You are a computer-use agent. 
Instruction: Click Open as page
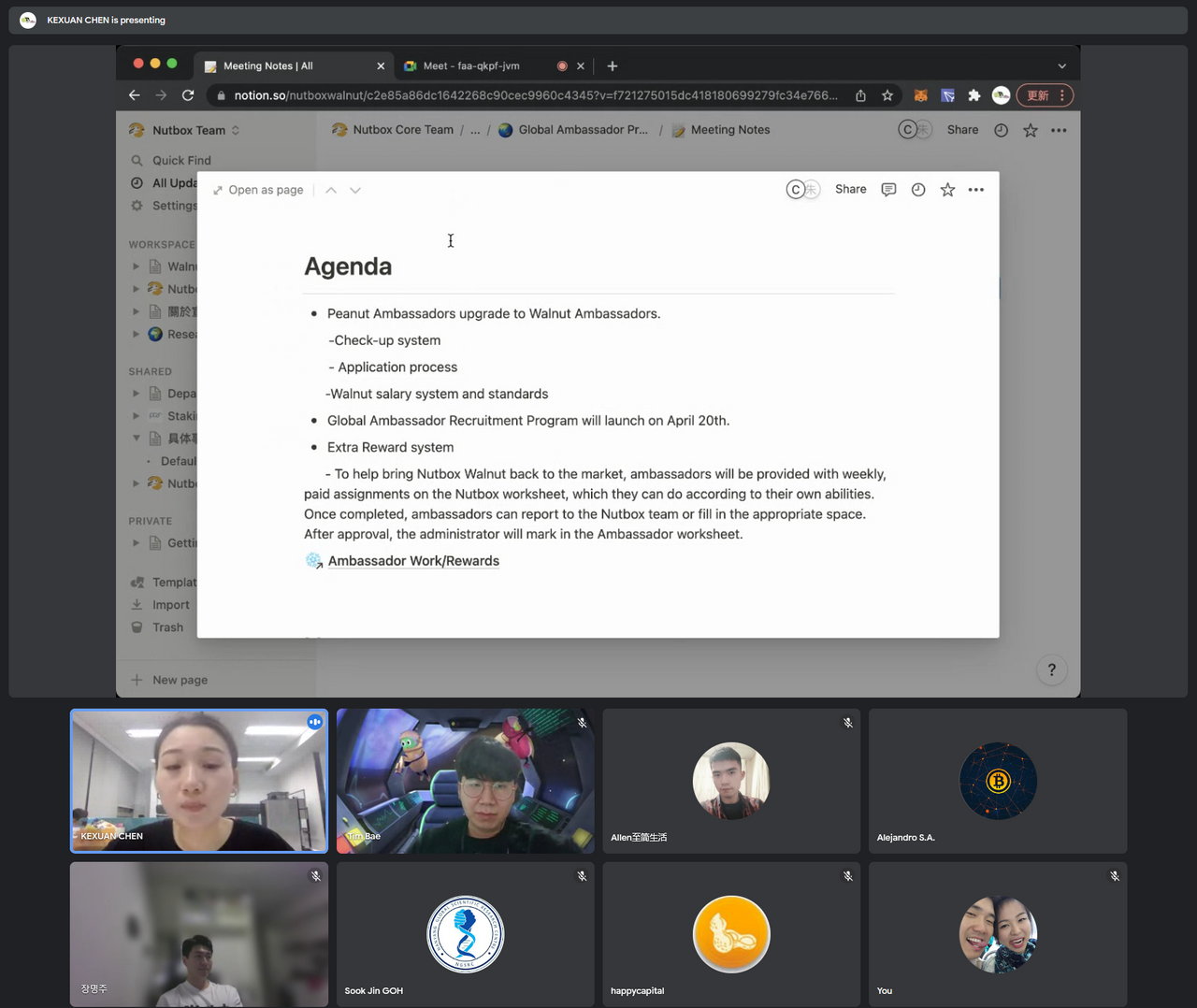click(x=258, y=190)
